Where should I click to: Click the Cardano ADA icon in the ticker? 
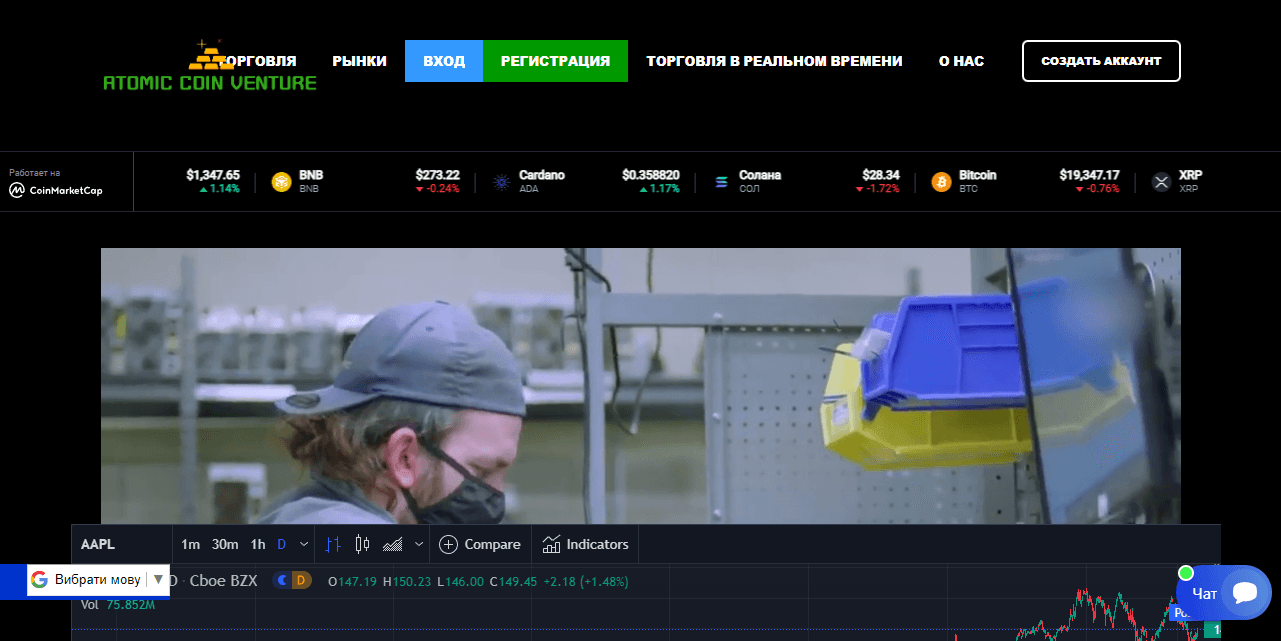coord(501,182)
